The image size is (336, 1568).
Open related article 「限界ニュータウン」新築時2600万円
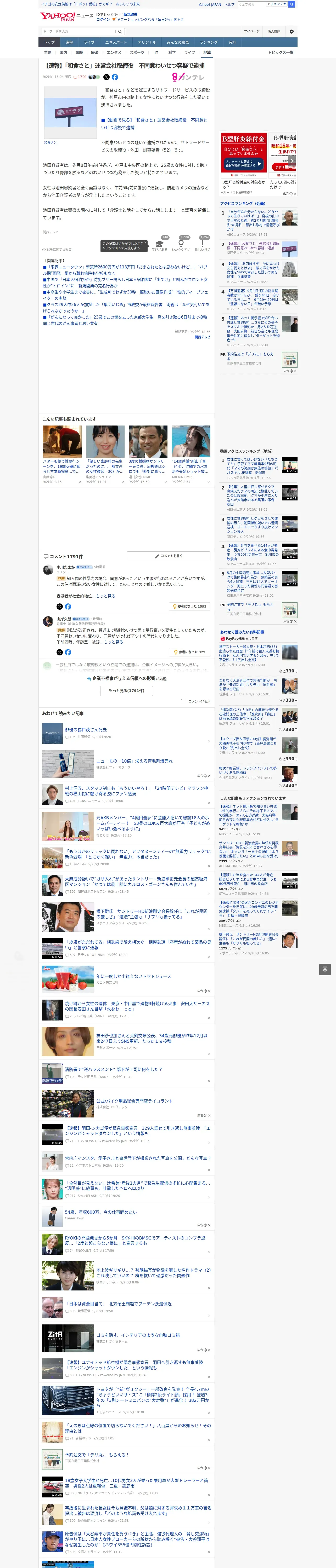click(x=125, y=270)
